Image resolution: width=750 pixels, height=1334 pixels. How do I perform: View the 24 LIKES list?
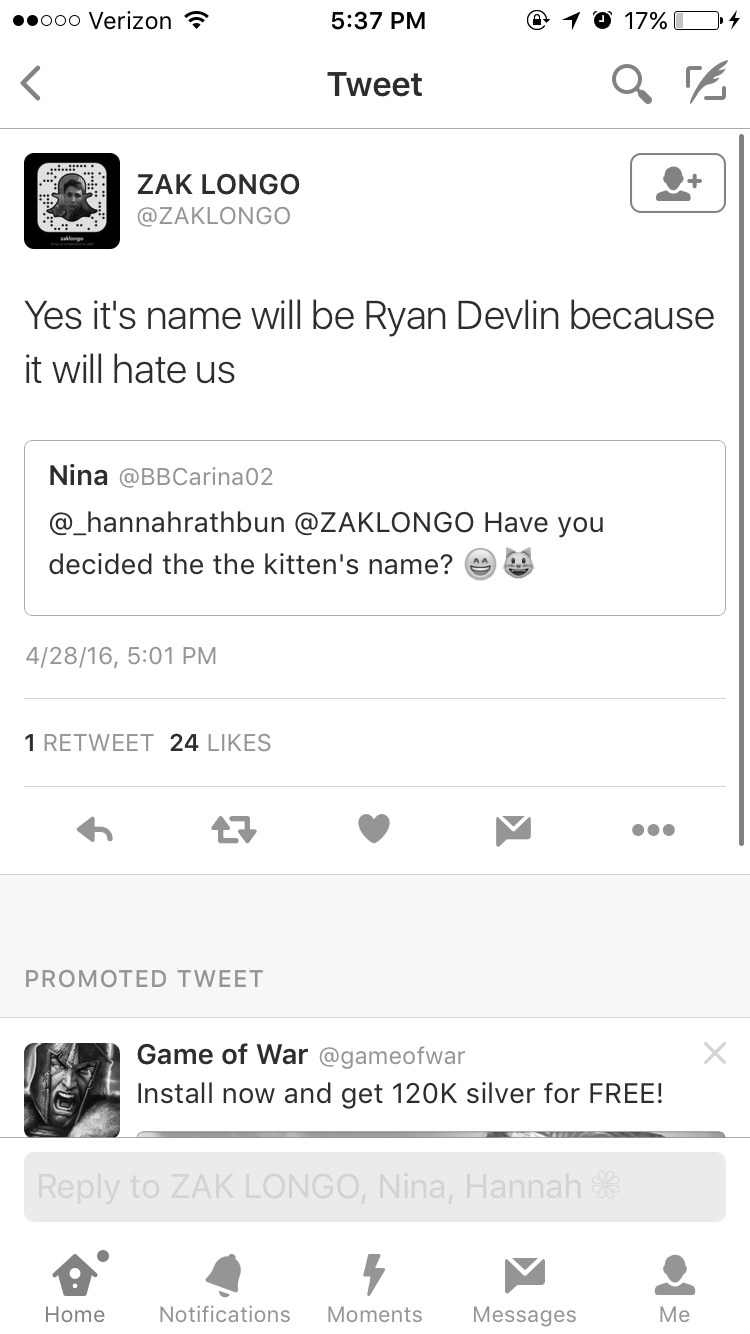pyautogui.click(x=221, y=743)
